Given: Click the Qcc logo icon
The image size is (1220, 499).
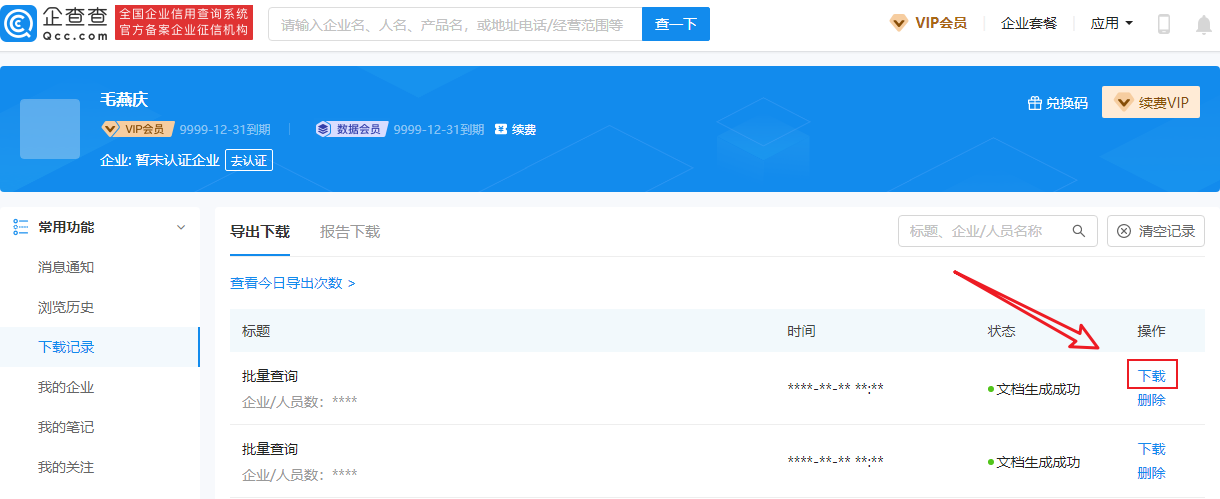Looking at the screenshot, I should (x=20, y=24).
